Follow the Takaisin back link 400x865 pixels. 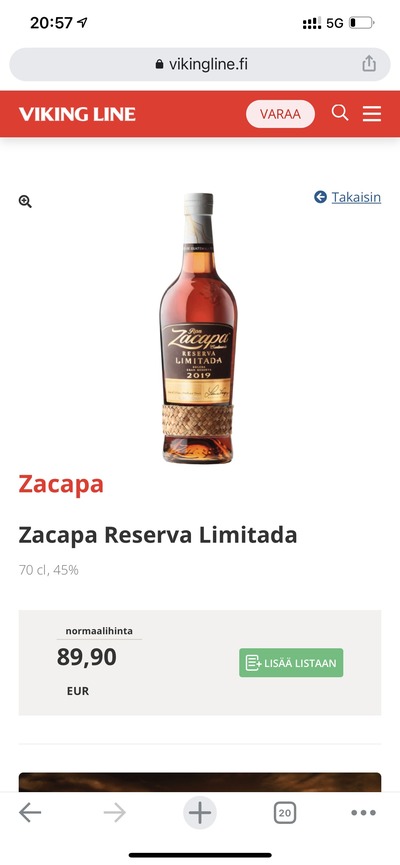[x=356, y=197]
